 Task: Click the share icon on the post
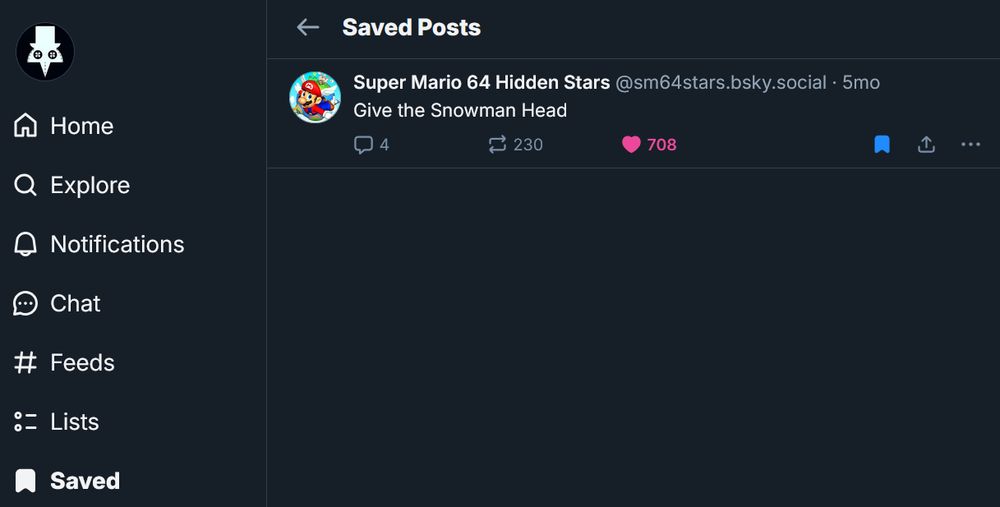coord(926,145)
